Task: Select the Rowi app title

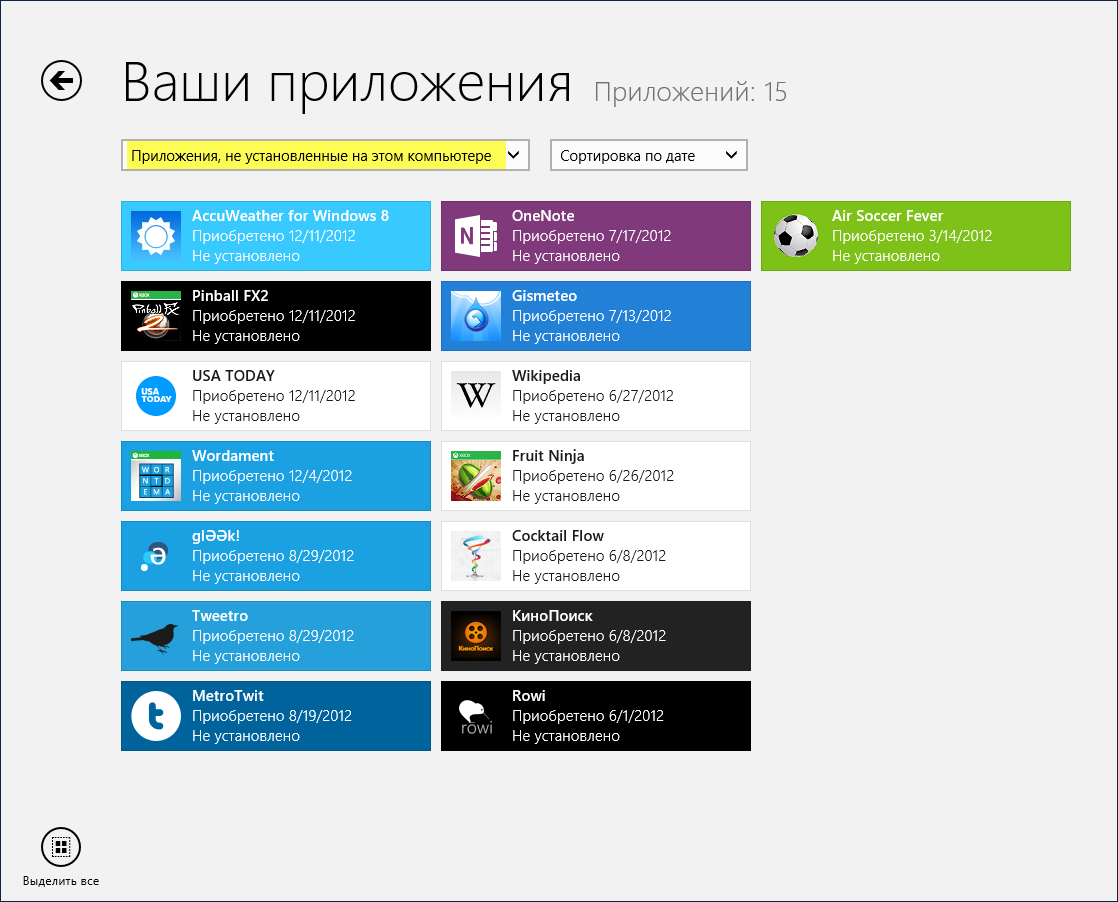Action: point(529,696)
